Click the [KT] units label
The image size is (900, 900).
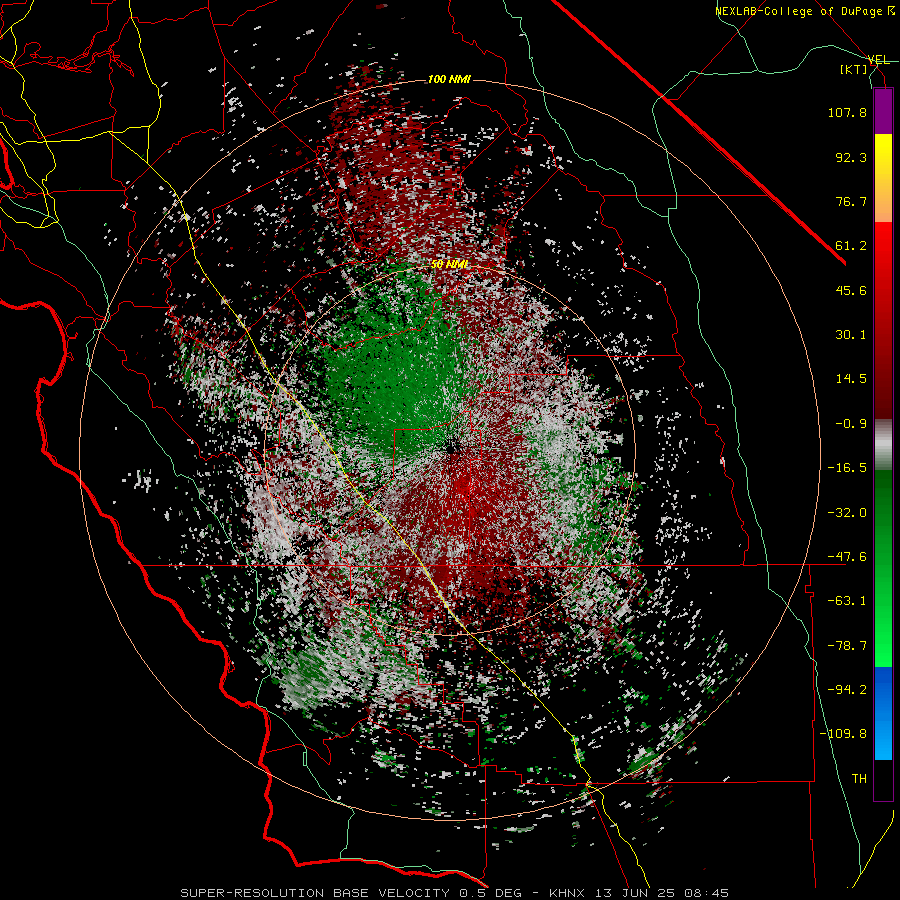854,69
